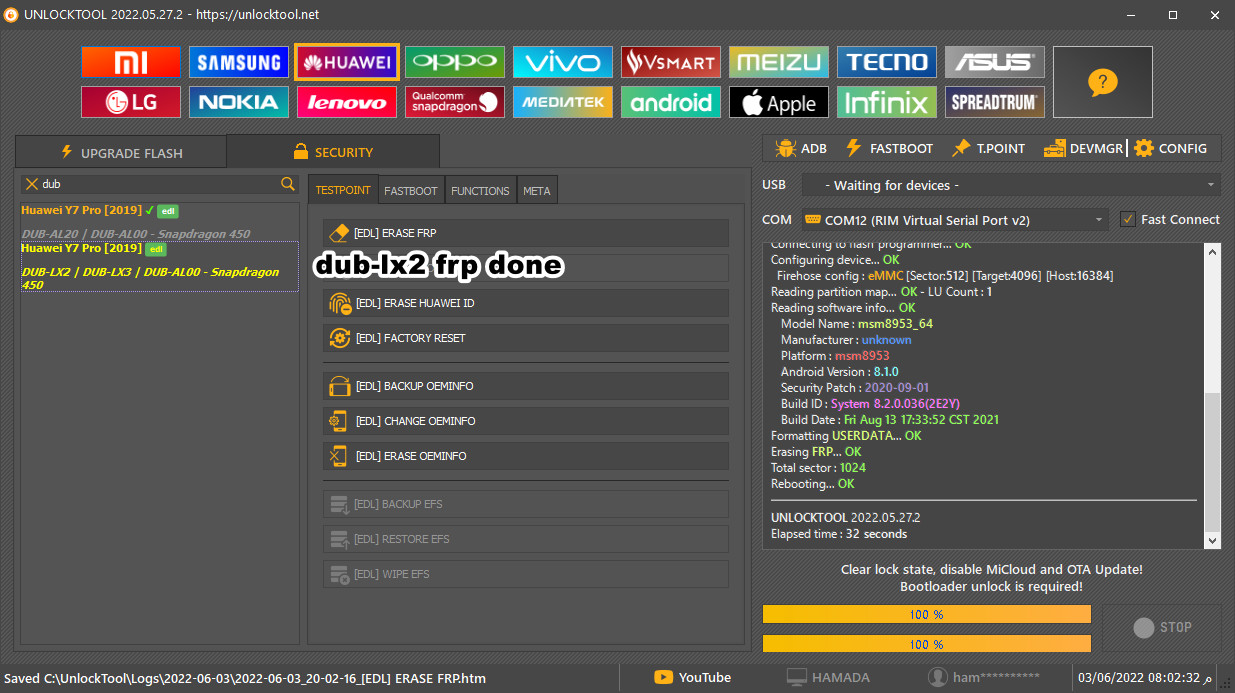Viewport: 1235px width, 693px height.
Task: Open the ADB connection mode
Action: click(x=799, y=147)
